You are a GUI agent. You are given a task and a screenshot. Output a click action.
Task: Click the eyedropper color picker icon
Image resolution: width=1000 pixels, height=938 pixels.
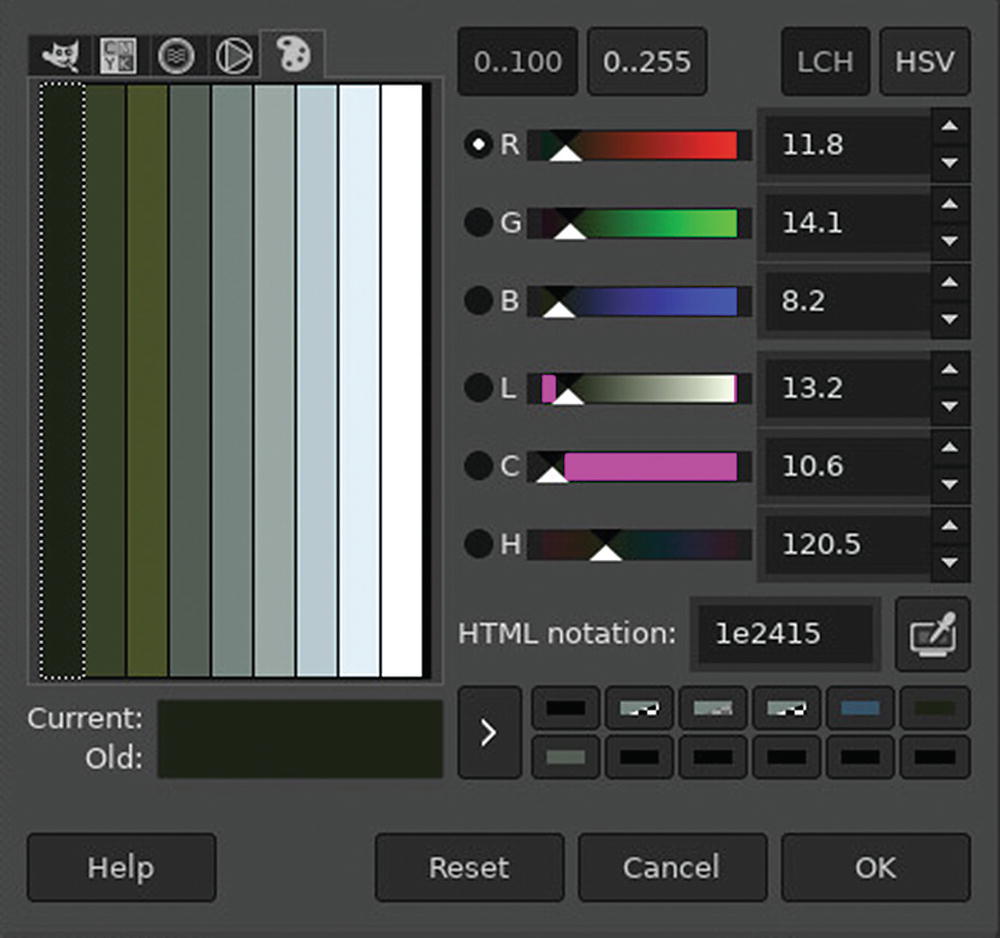932,634
